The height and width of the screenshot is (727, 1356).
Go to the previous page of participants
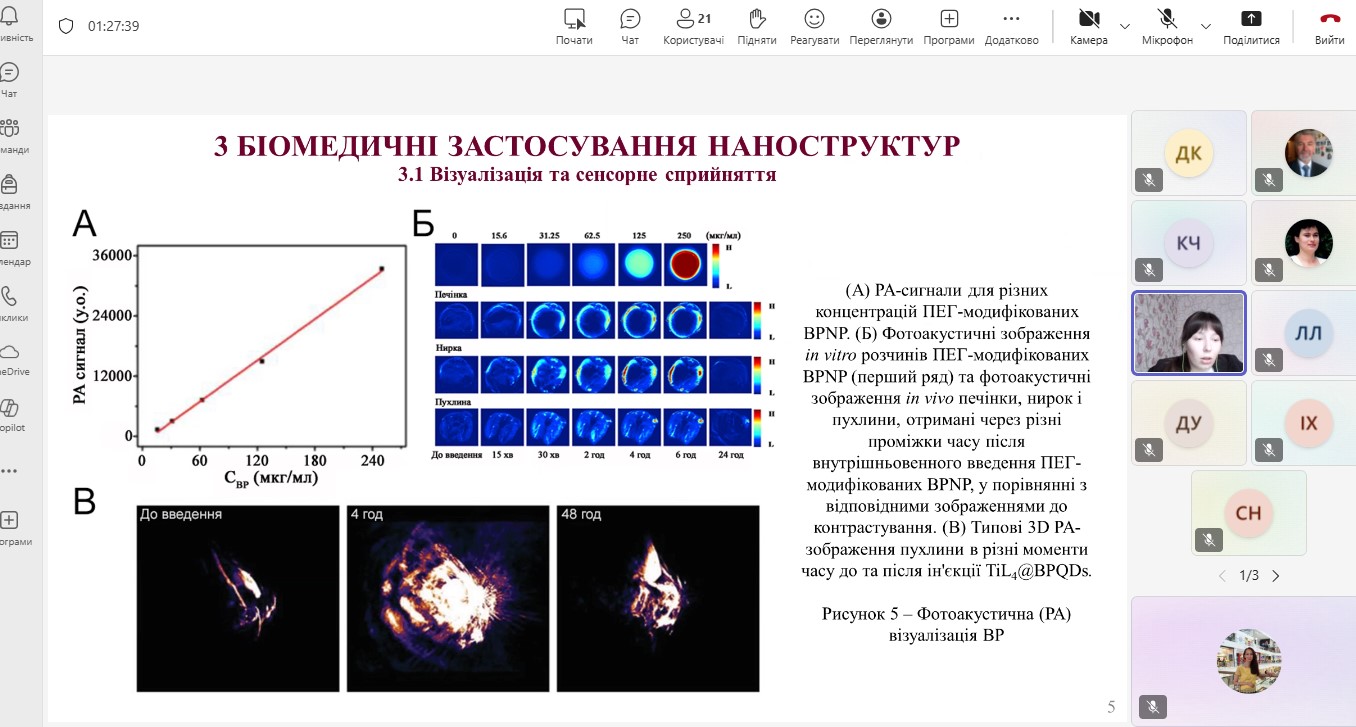pos(1221,576)
